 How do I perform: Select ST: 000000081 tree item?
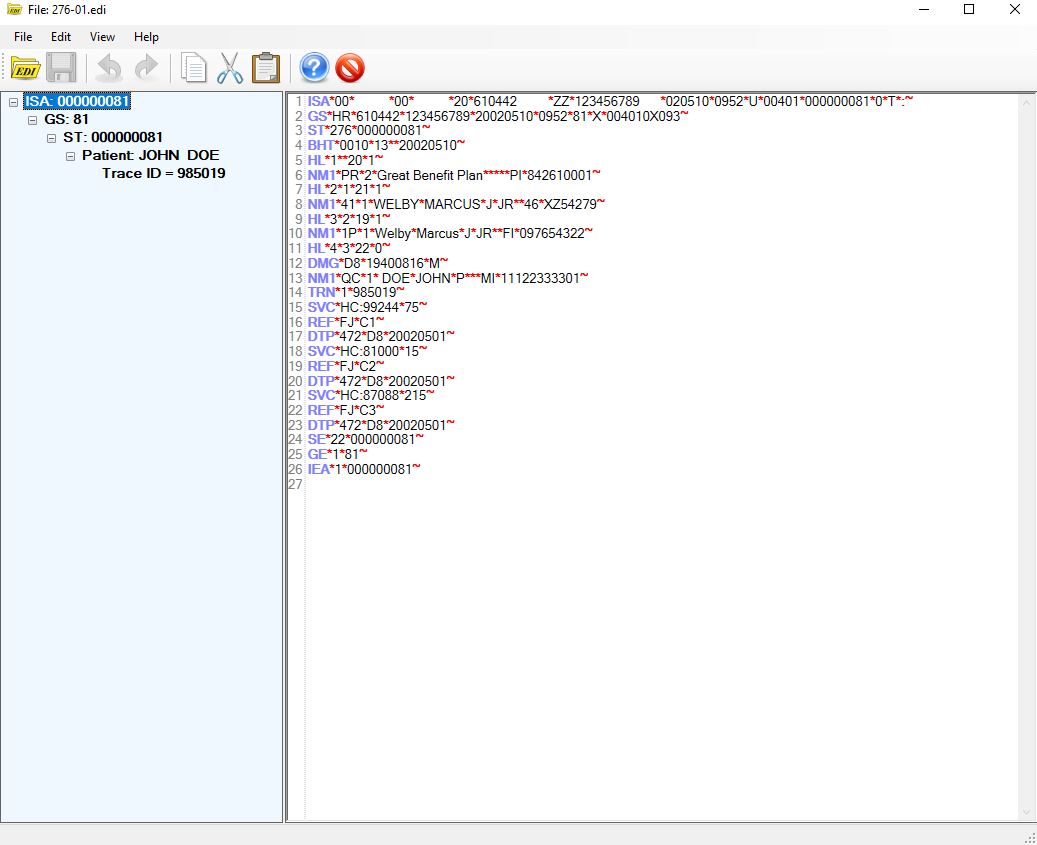(x=113, y=138)
